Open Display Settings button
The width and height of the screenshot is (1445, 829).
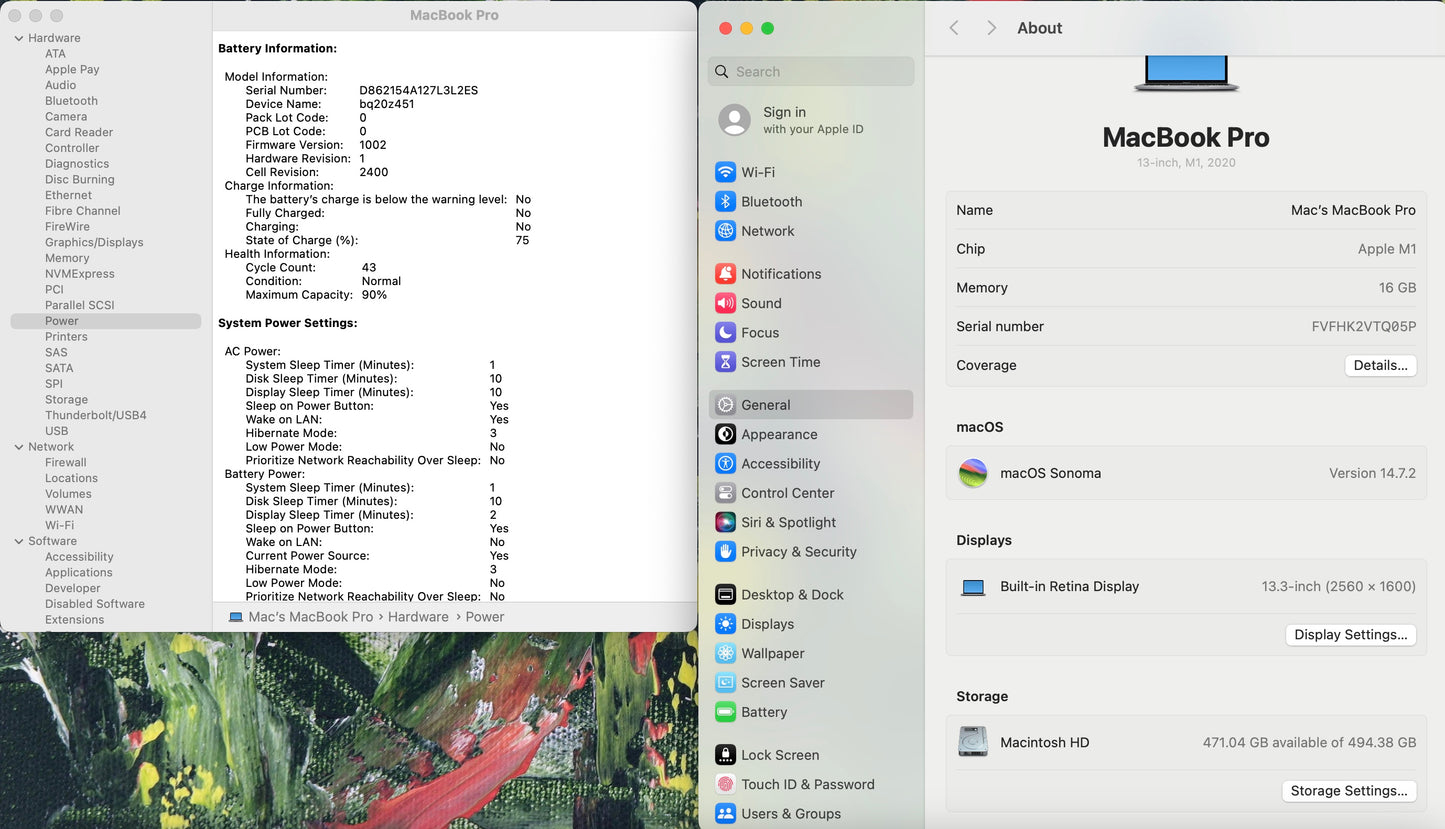(x=1350, y=635)
